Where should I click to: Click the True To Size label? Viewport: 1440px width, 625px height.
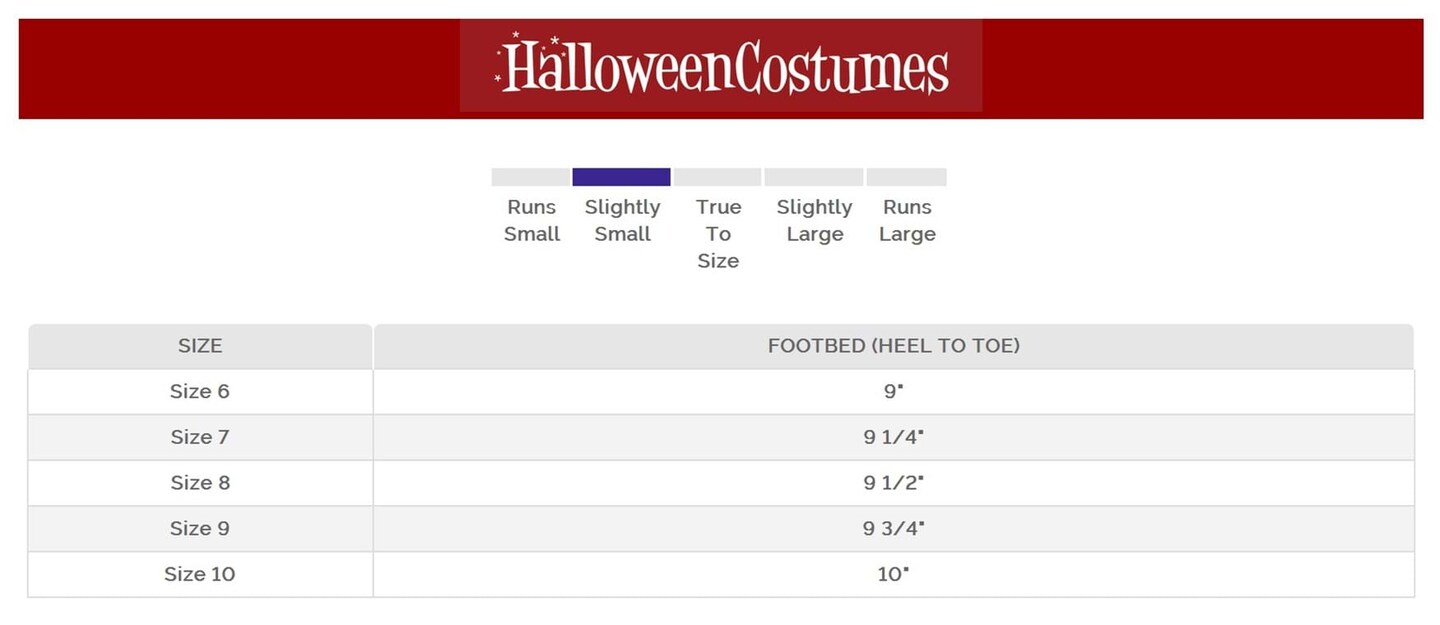pyautogui.click(x=718, y=233)
